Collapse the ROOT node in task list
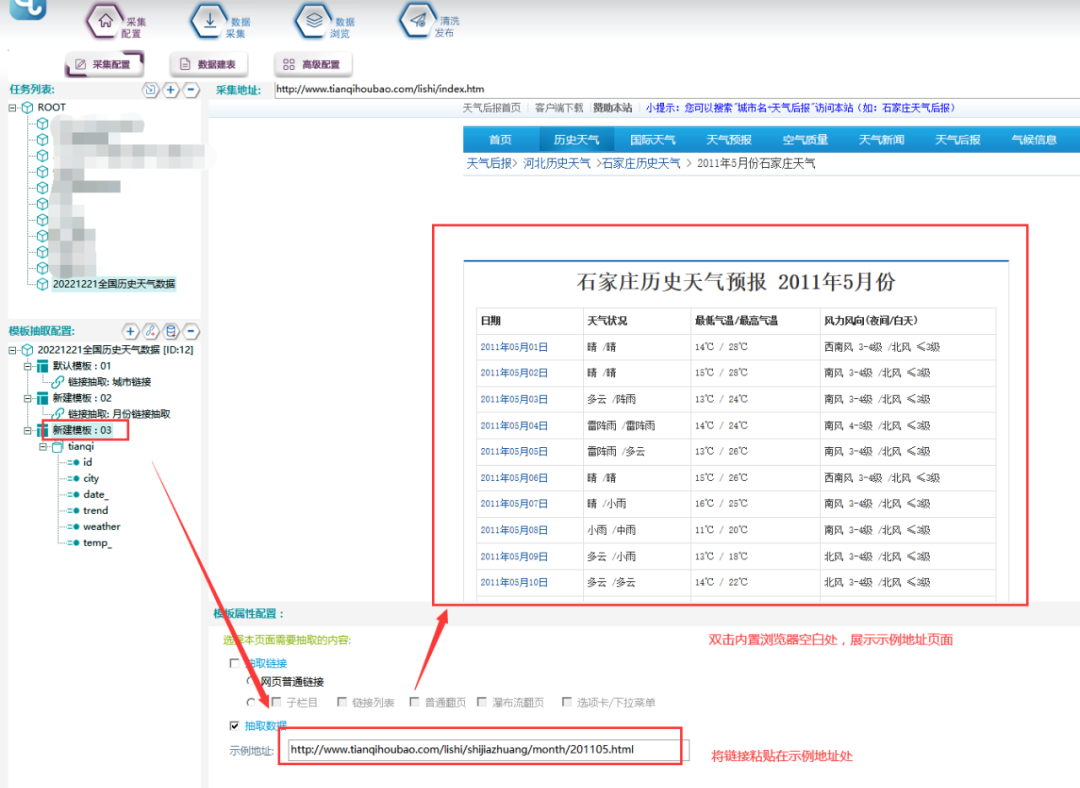This screenshot has height=788, width=1080. (x=12, y=107)
